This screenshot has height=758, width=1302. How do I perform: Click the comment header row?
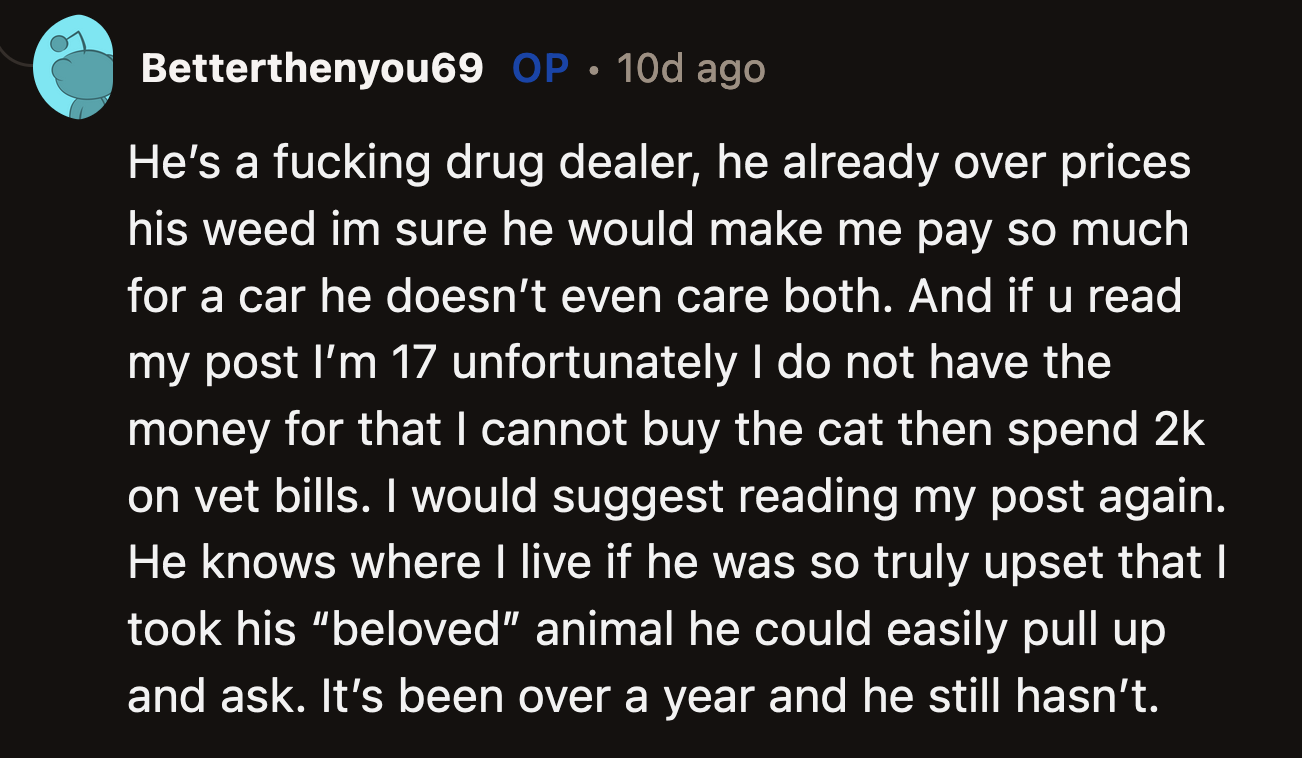click(x=400, y=68)
